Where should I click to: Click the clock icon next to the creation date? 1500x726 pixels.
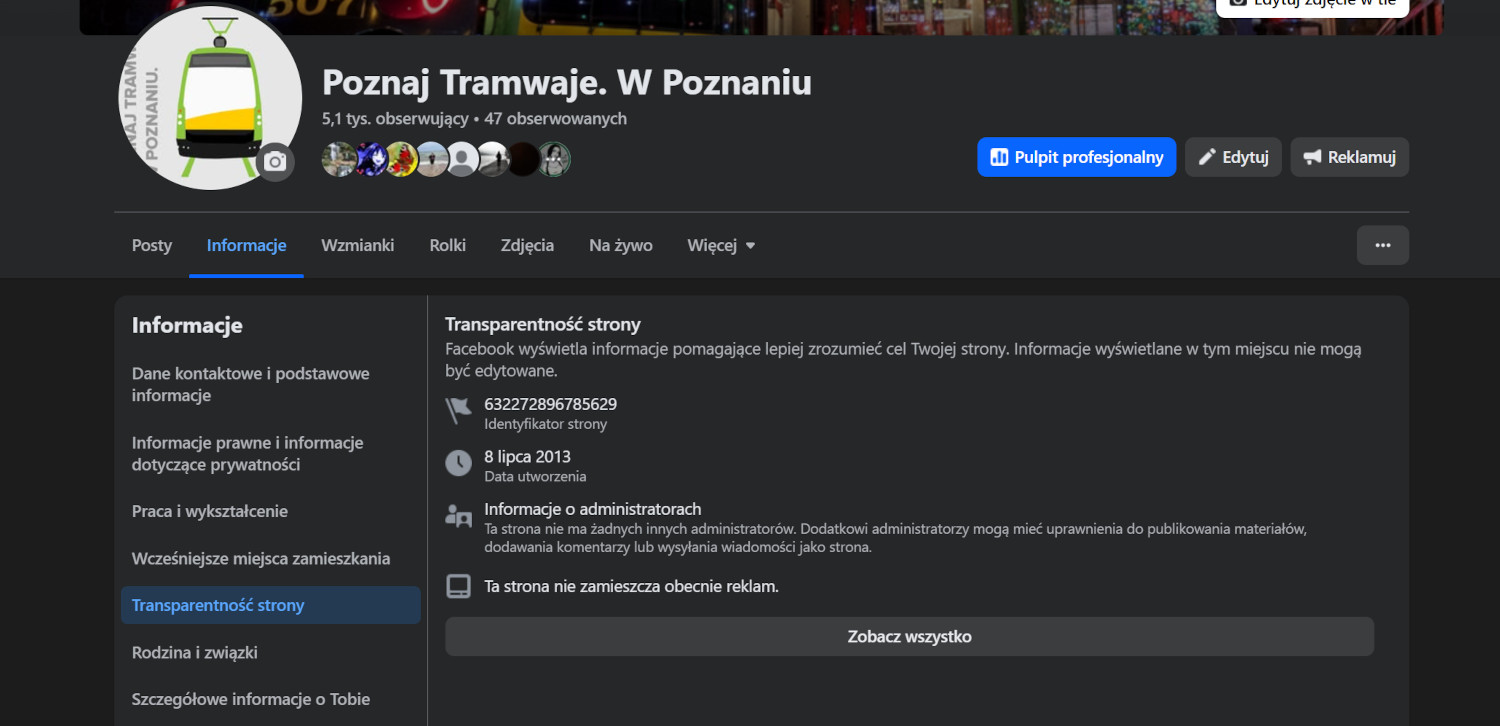(x=458, y=463)
